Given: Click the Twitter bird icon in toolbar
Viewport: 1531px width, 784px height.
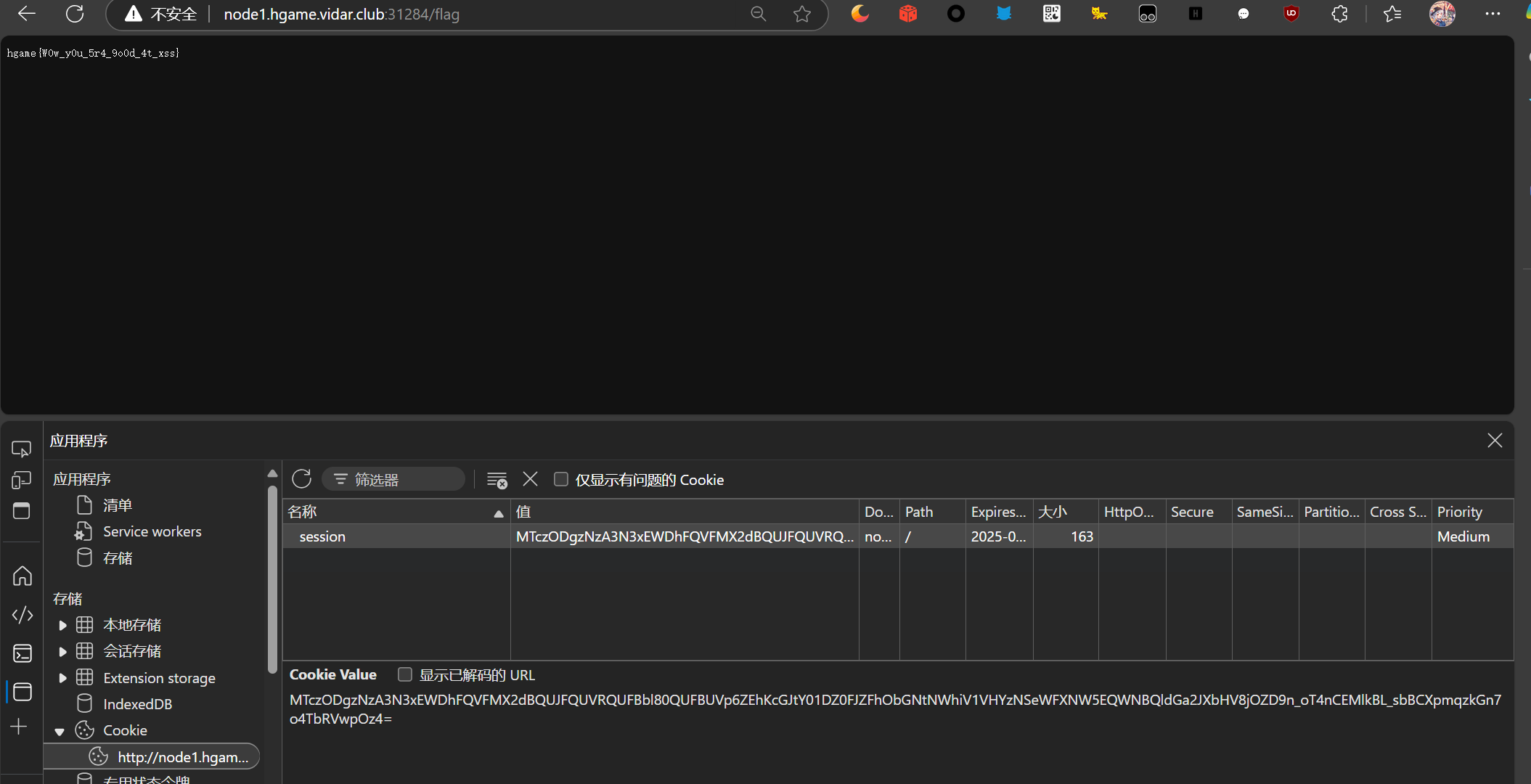Looking at the screenshot, I should pos(1003,13).
